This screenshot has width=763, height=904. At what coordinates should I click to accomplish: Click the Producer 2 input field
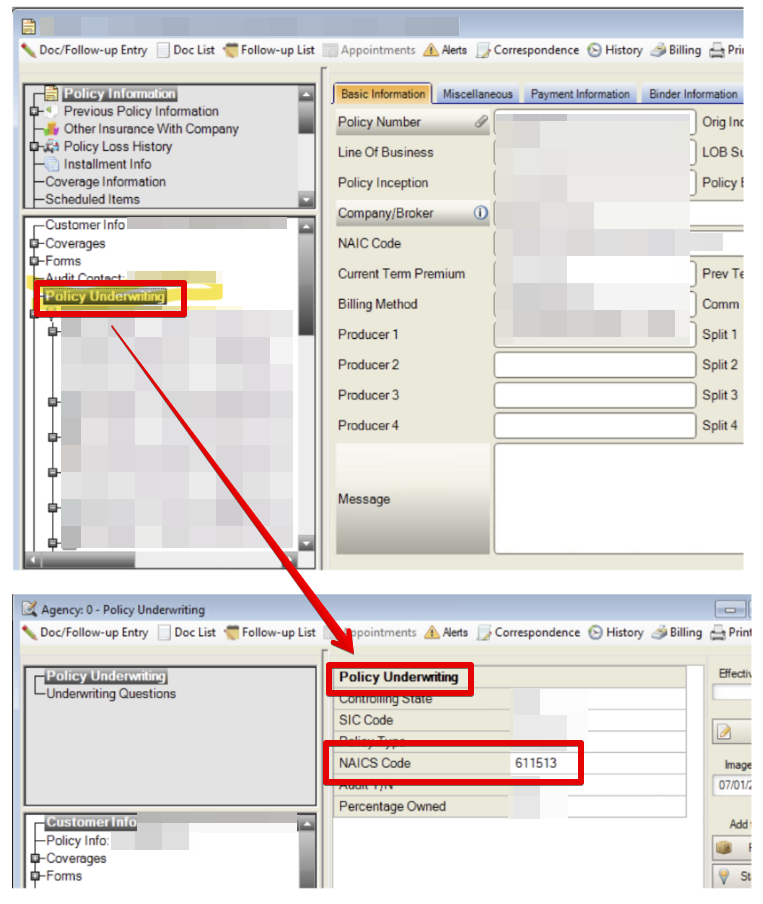pyautogui.click(x=595, y=365)
